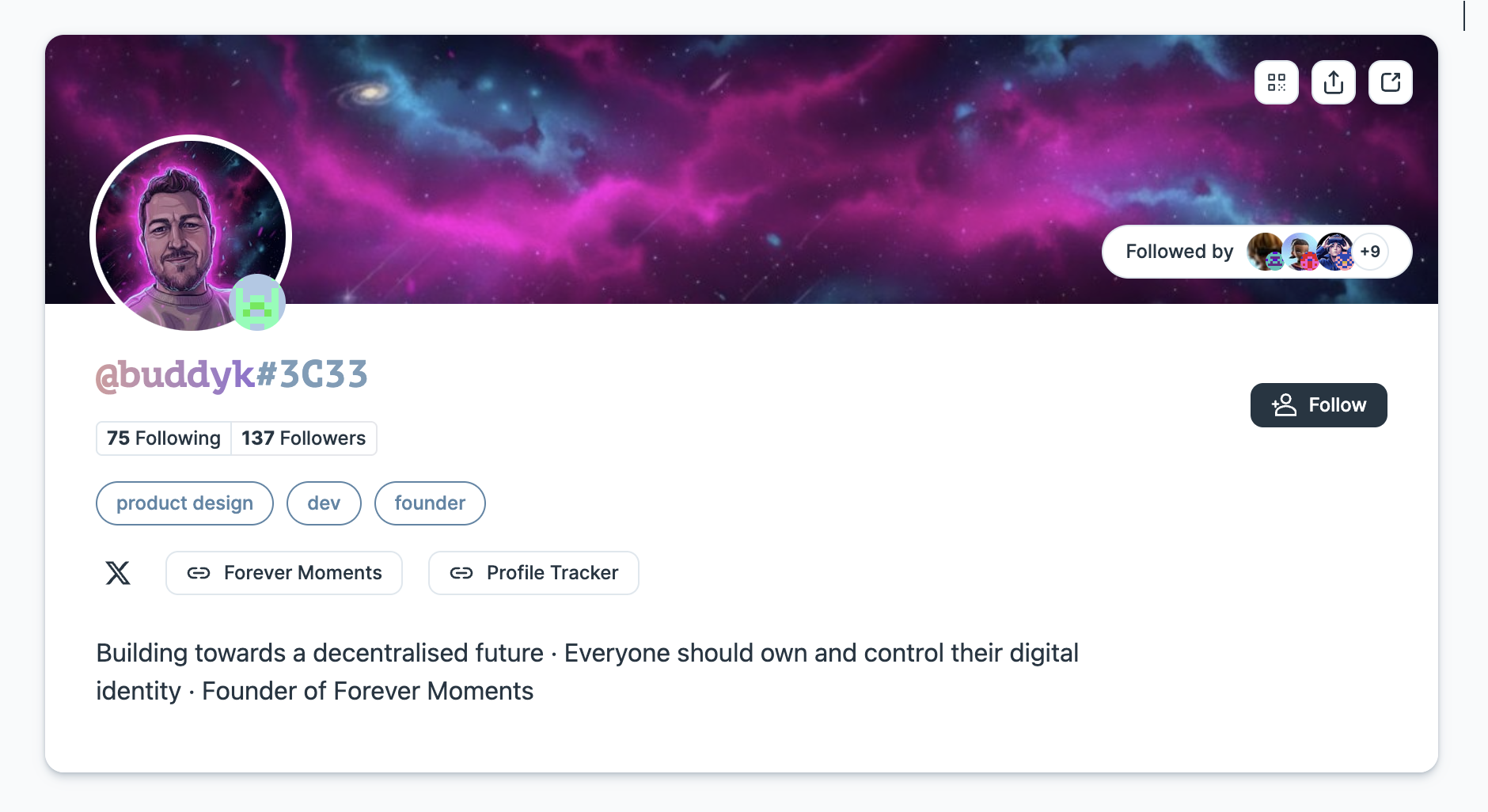View the 137 Followers list
Image resolution: width=1488 pixels, height=812 pixels.
coord(303,438)
